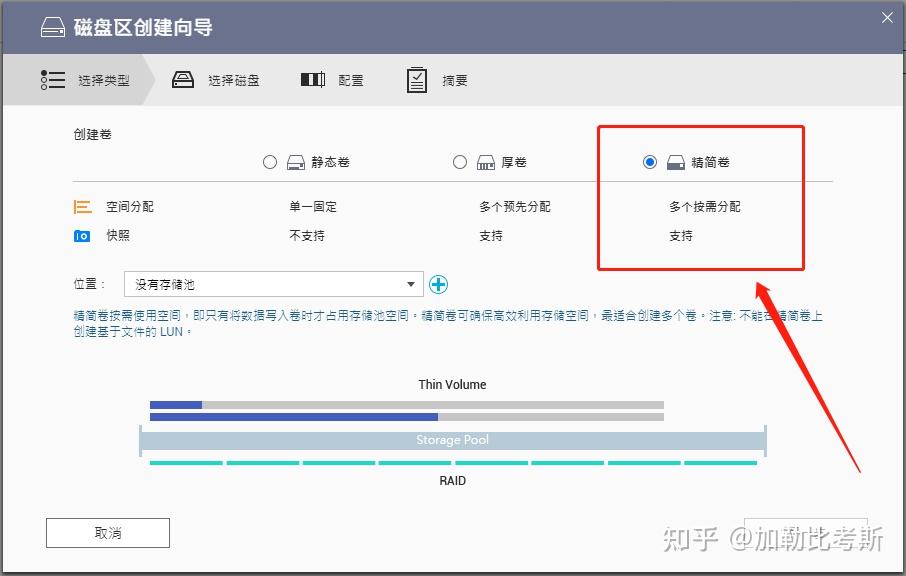The width and height of the screenshot is (906, 576).
Task: Select the 静态卷 radio button
Action: click(x=270, y=161)
